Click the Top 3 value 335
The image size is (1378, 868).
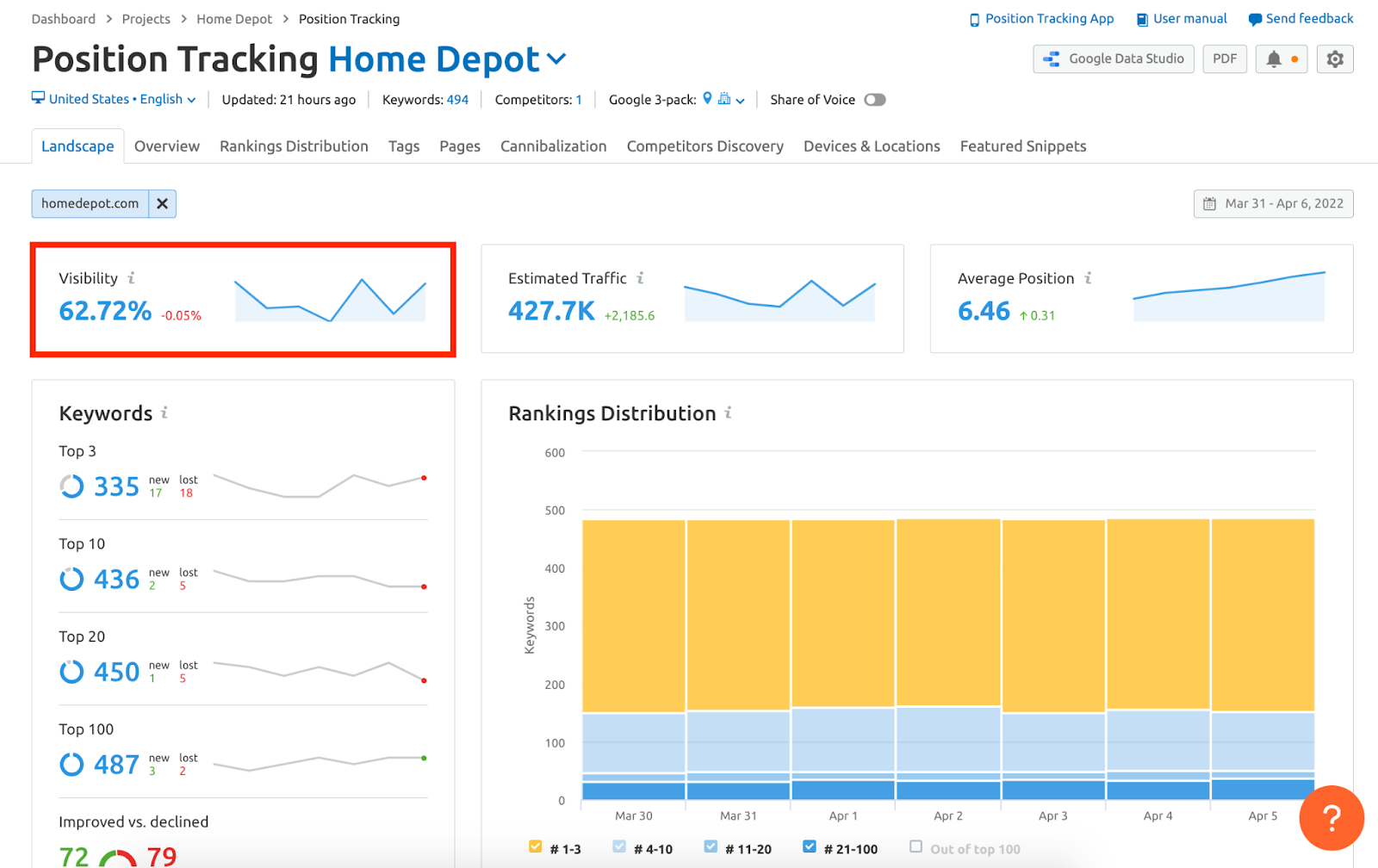tap(116, 487)
